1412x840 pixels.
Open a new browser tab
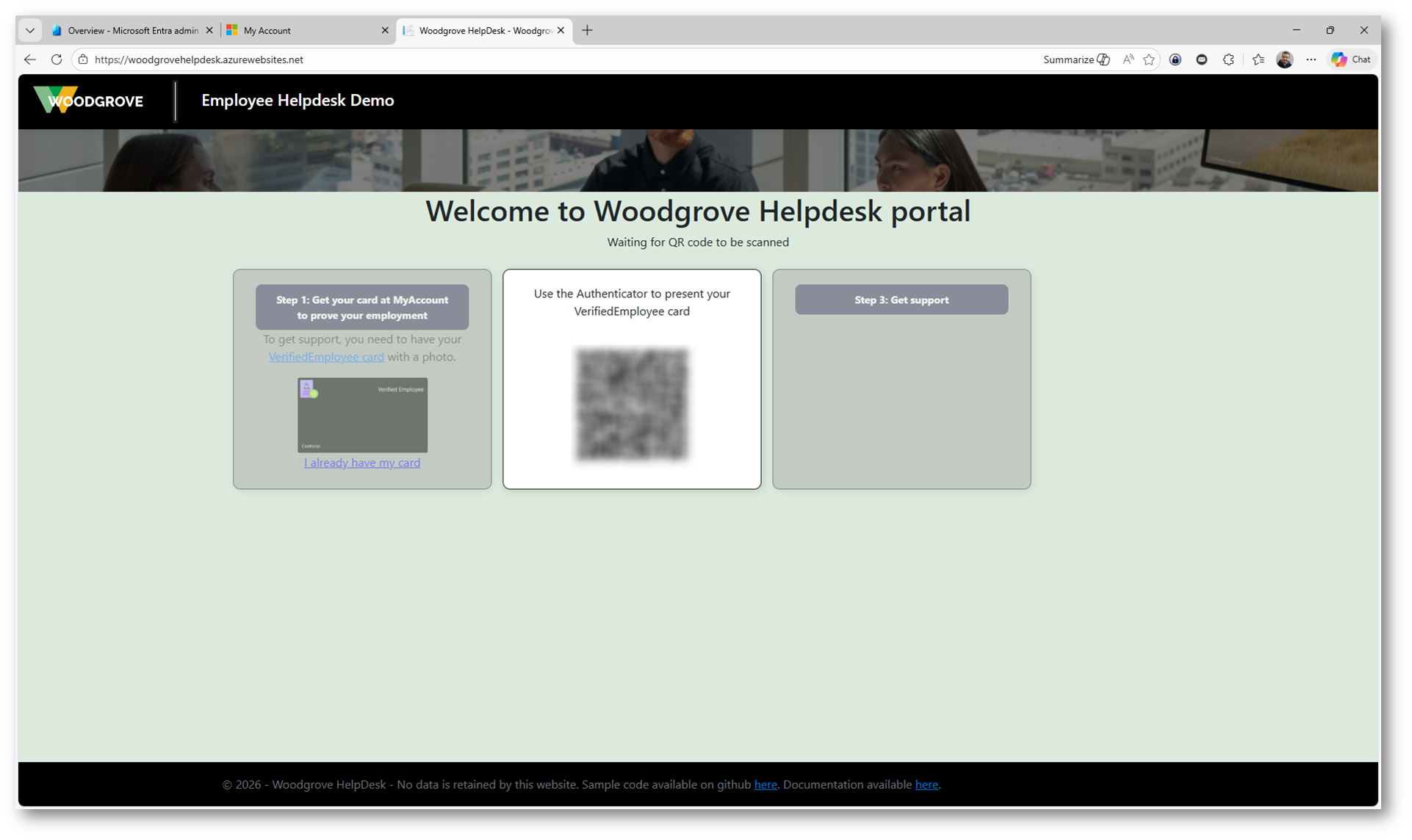[x=587, y=30]
